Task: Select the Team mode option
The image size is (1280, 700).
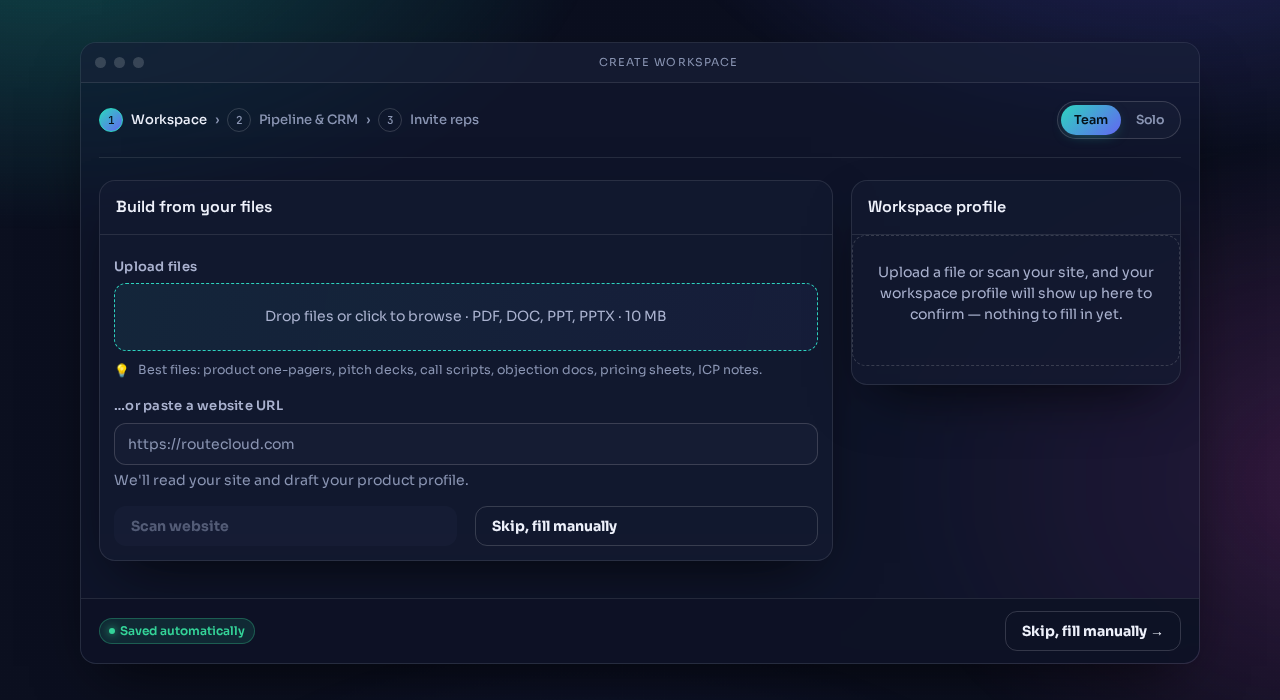Action: 1091,120
